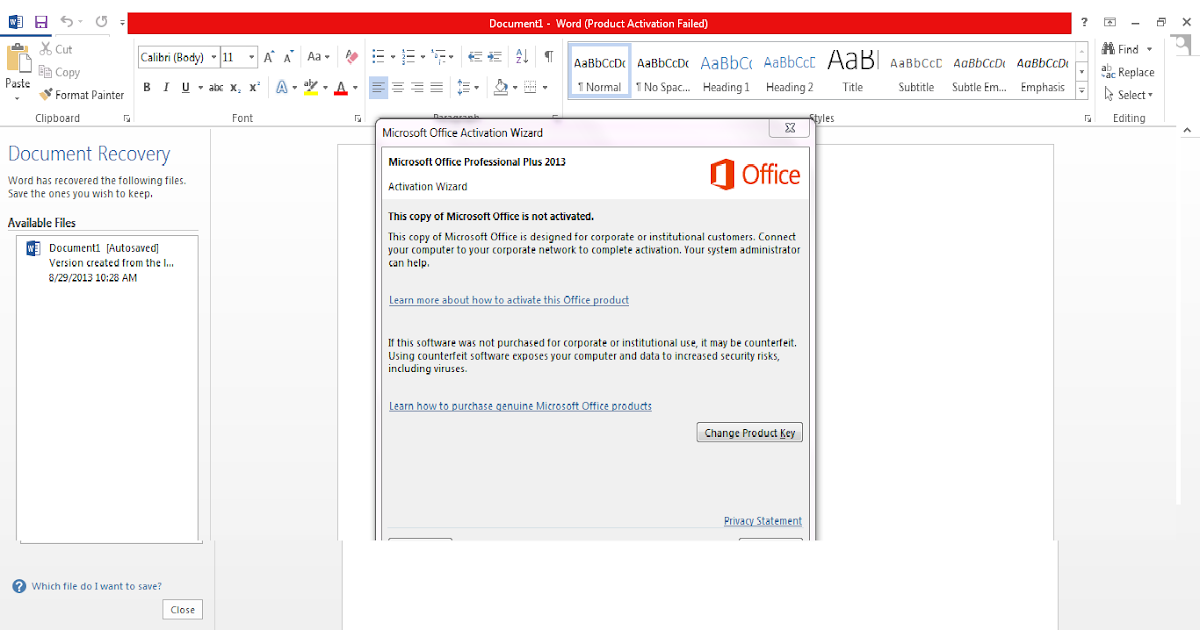Image resolution: width=1200 pixels, height=630 pixels.
Task: Decrease paragraph indent
Action: pyautogui.click(x=475, y=57)
